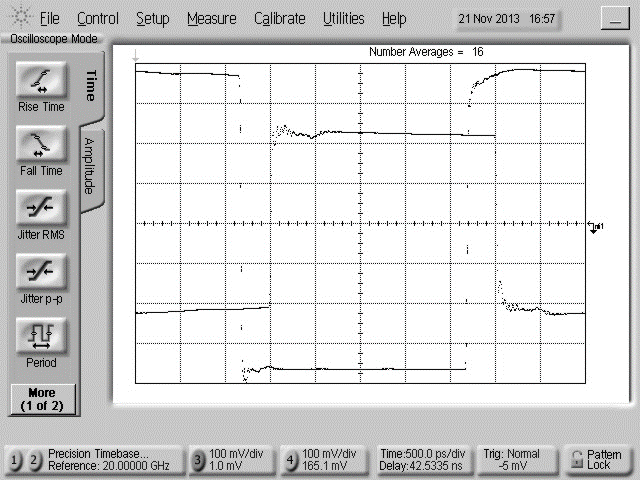This screenshot has width=640, height=480.
Task: Switch to the Time measurement tab
Action: (91, 86)
